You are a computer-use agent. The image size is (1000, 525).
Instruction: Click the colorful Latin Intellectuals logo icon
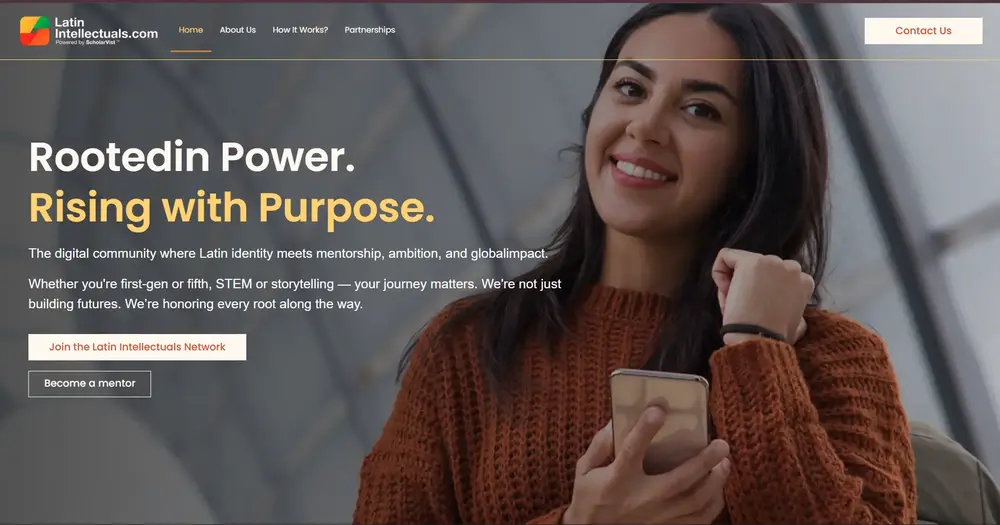pos(34,31)
